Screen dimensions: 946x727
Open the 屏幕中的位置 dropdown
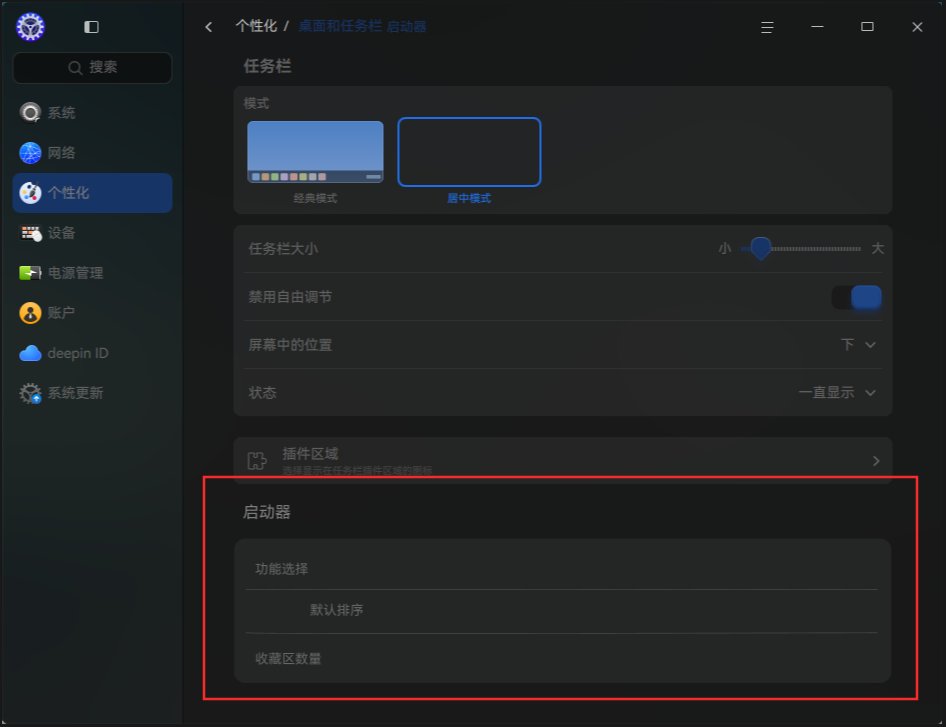pos(858,344)
